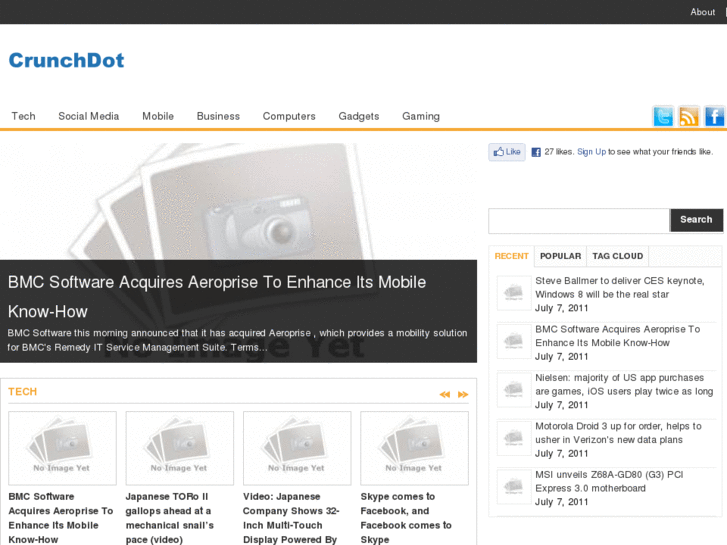Open recent post about Motorola Droid 3
727x545 pixels.
(619, 433)
